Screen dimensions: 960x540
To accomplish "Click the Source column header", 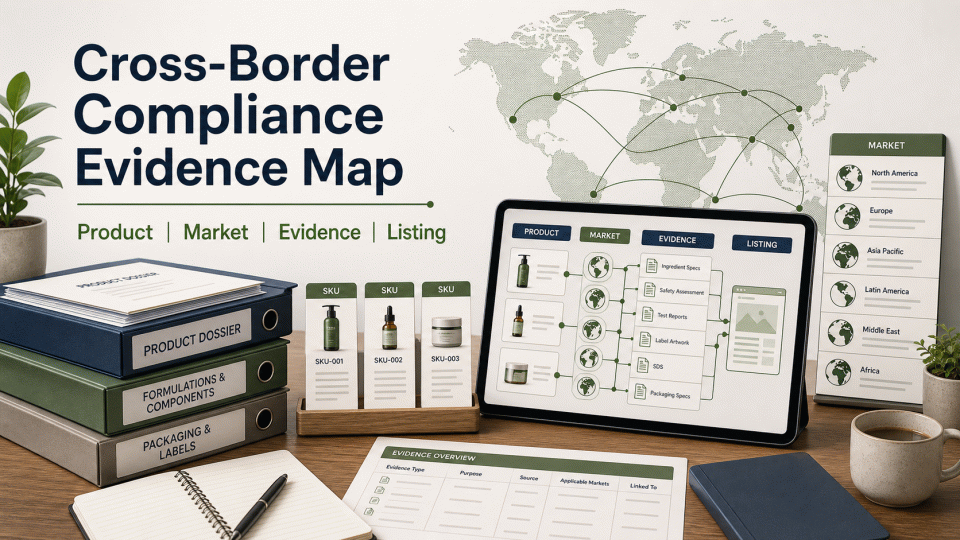I will tap(529, 478).
